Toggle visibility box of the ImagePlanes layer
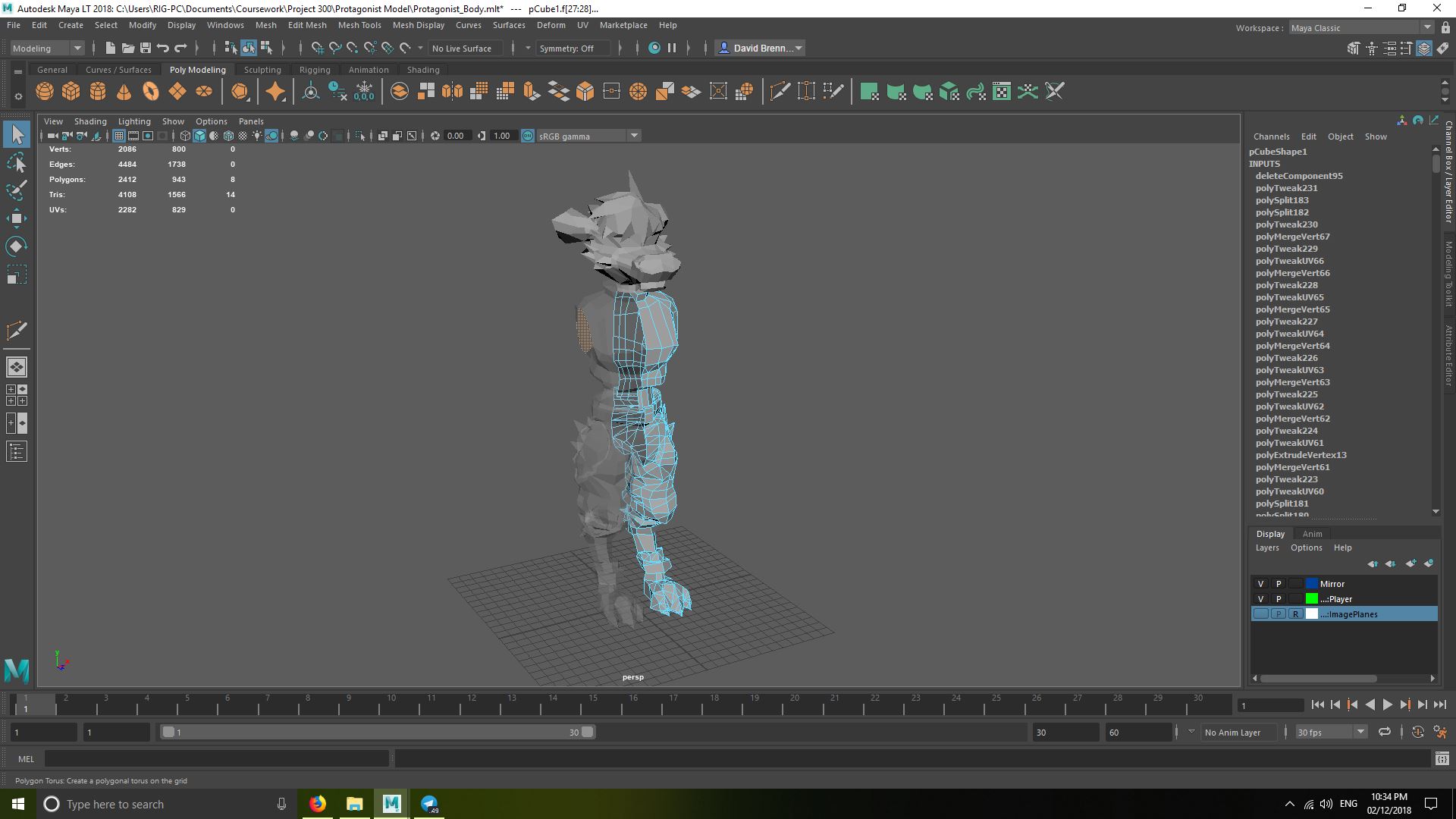 1260,614
